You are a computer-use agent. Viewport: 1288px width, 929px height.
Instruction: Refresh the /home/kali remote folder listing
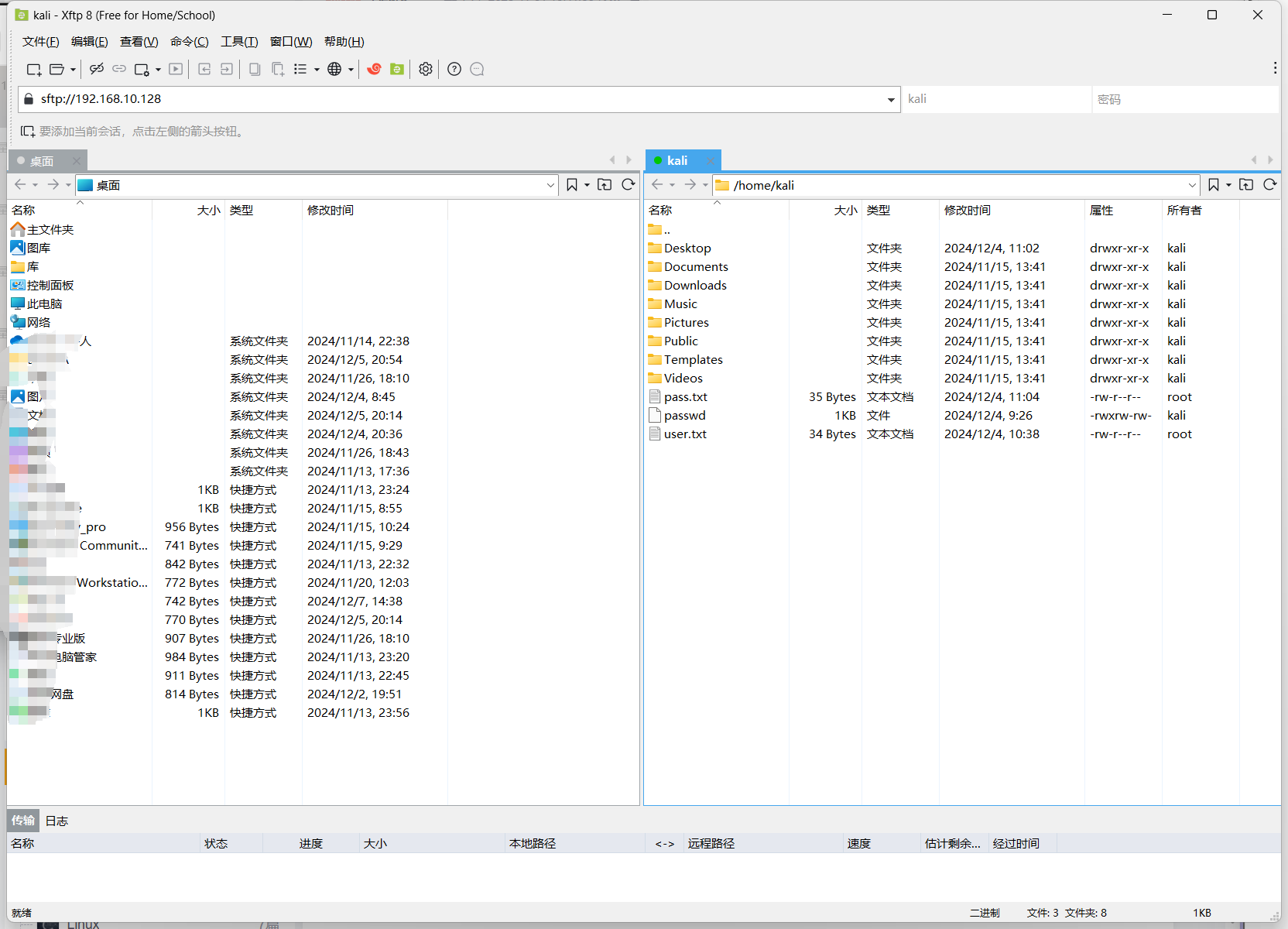1270,185
